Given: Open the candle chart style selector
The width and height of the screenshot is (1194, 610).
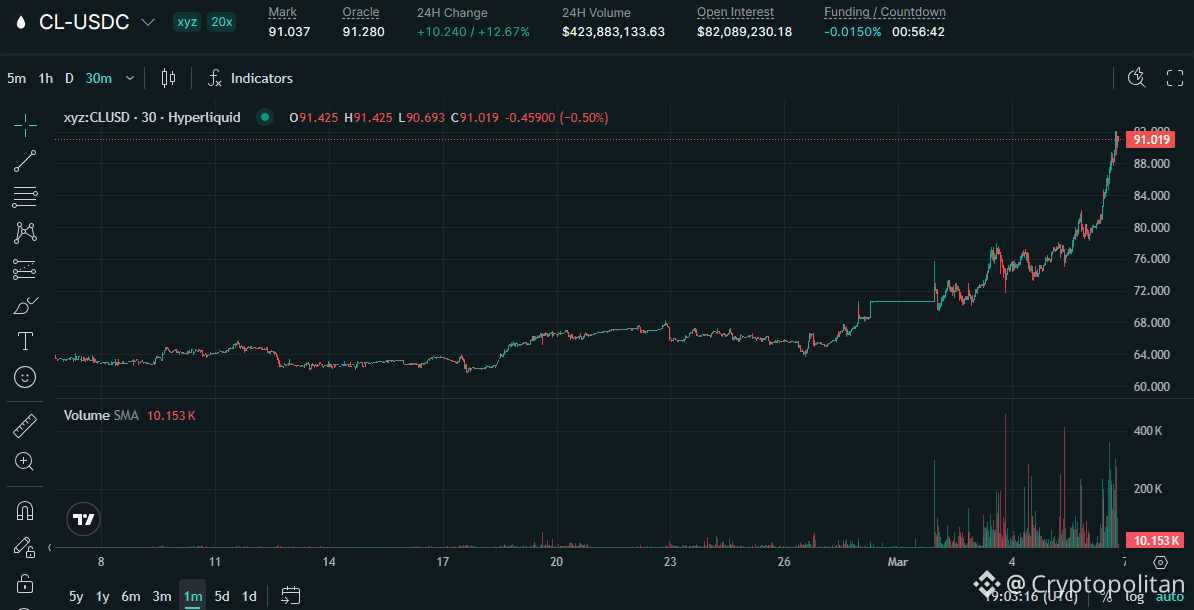Looking at the screenshot, I should 167,77.
